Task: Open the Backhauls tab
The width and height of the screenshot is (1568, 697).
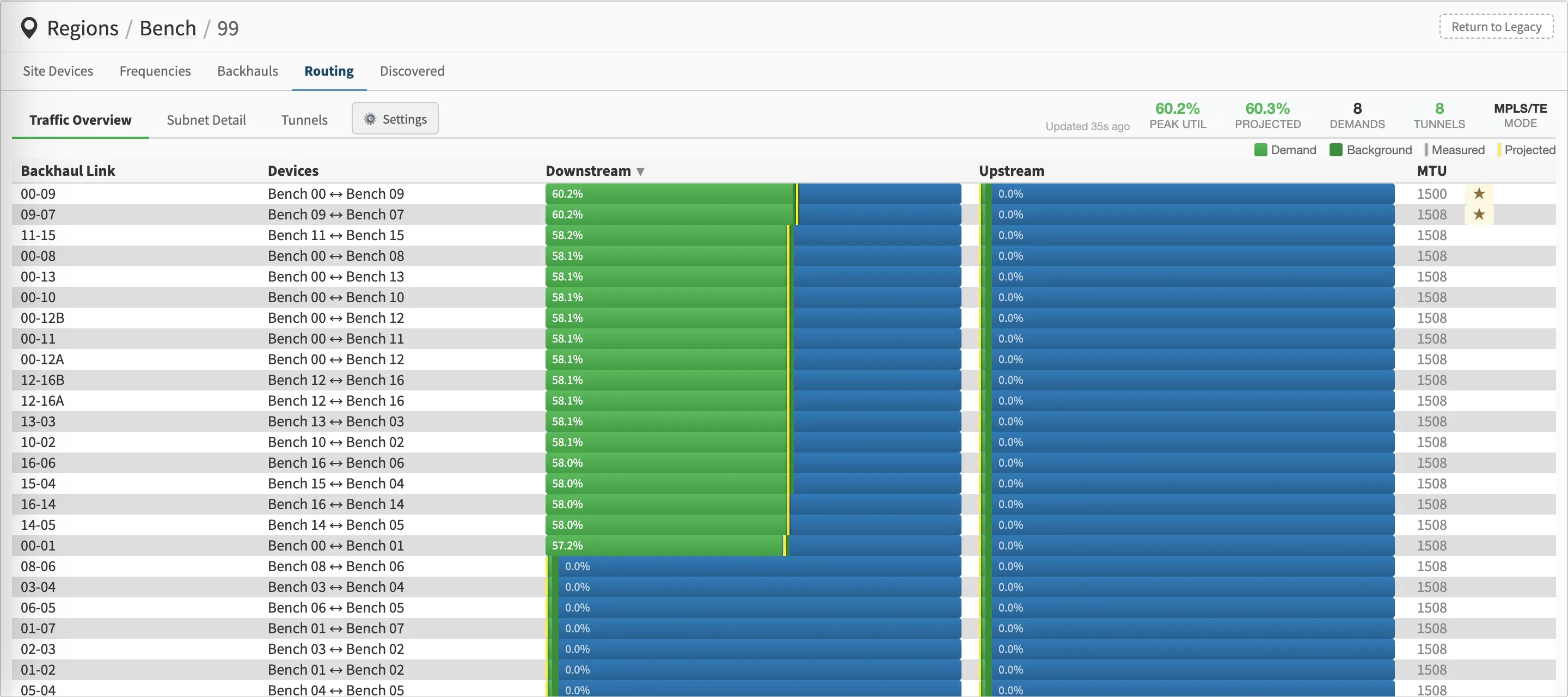Action: pyautogui.click(x=247, y=71)
